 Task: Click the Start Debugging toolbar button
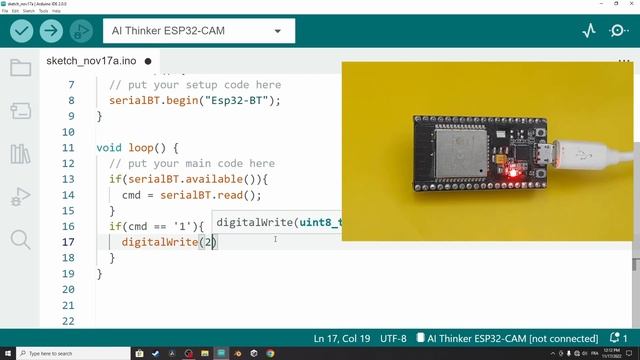(x=81, y=31)
